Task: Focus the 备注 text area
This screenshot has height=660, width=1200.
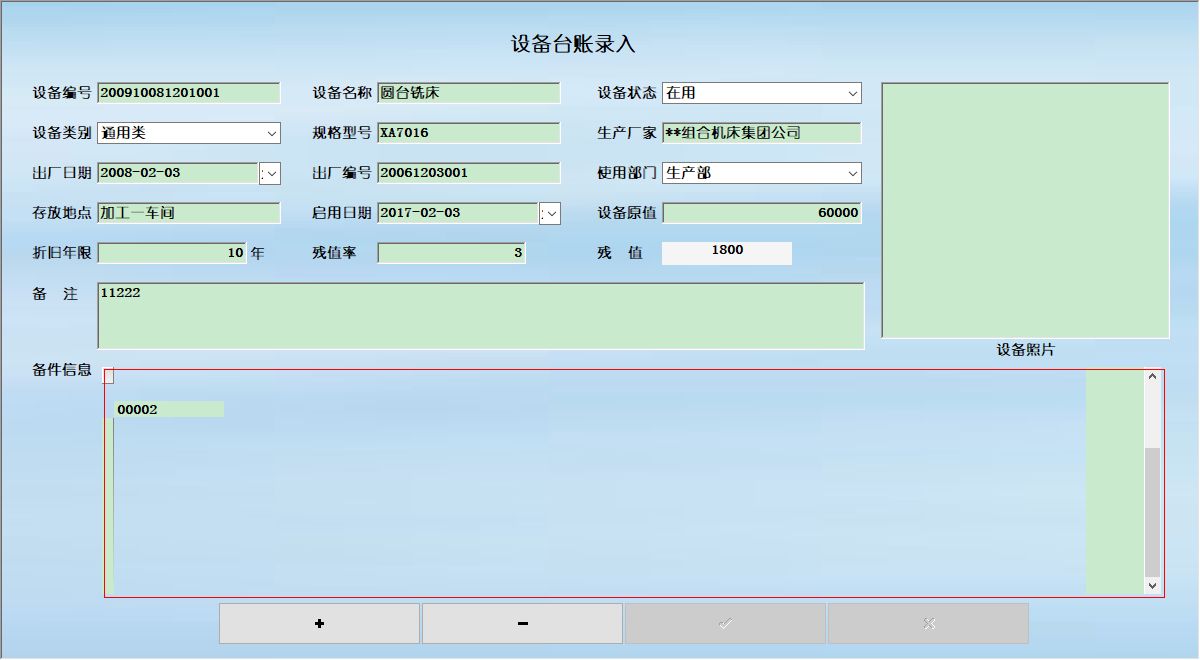Action: (480, 316)
